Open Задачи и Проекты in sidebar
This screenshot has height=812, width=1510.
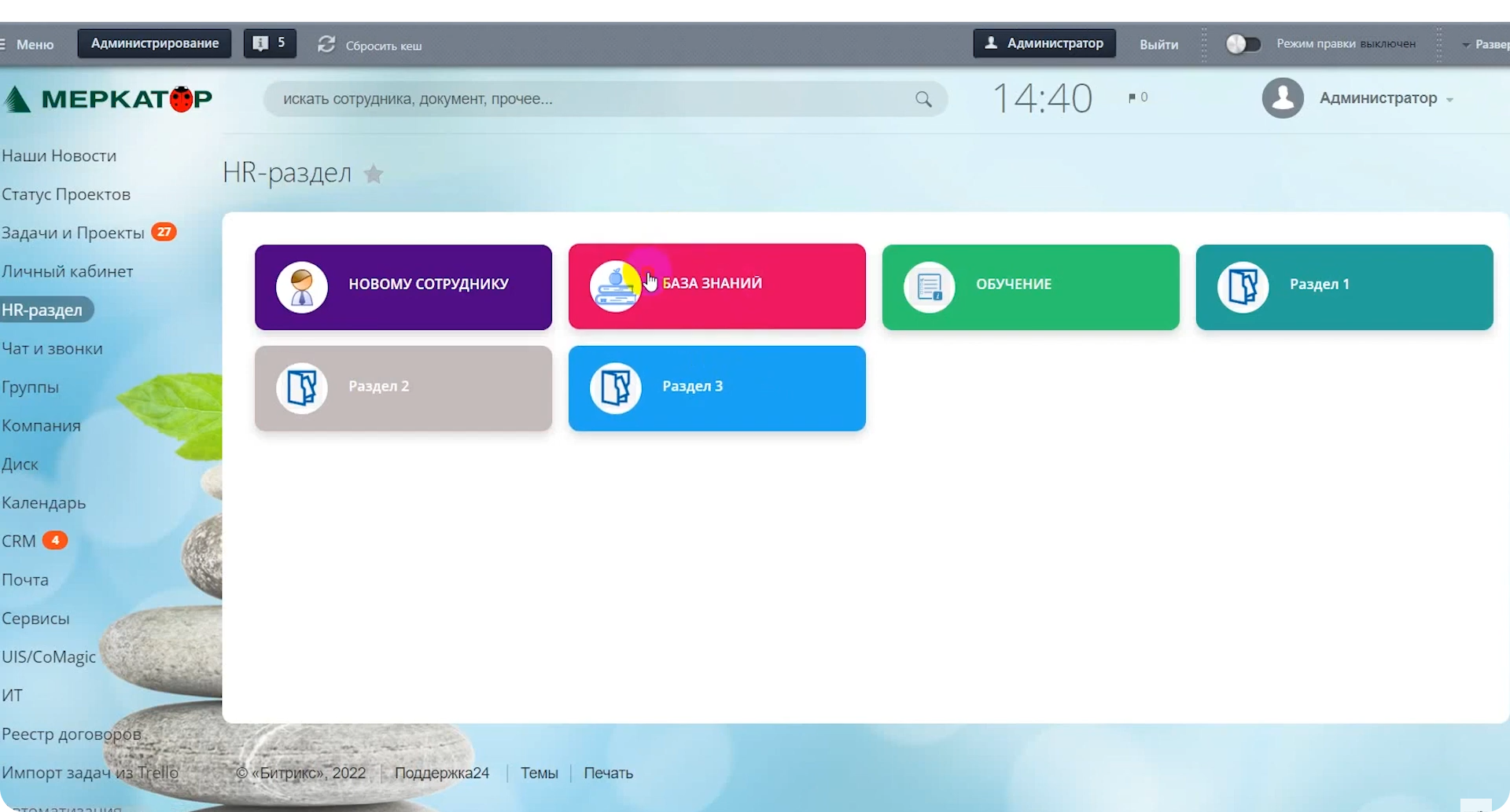[73, 233]
